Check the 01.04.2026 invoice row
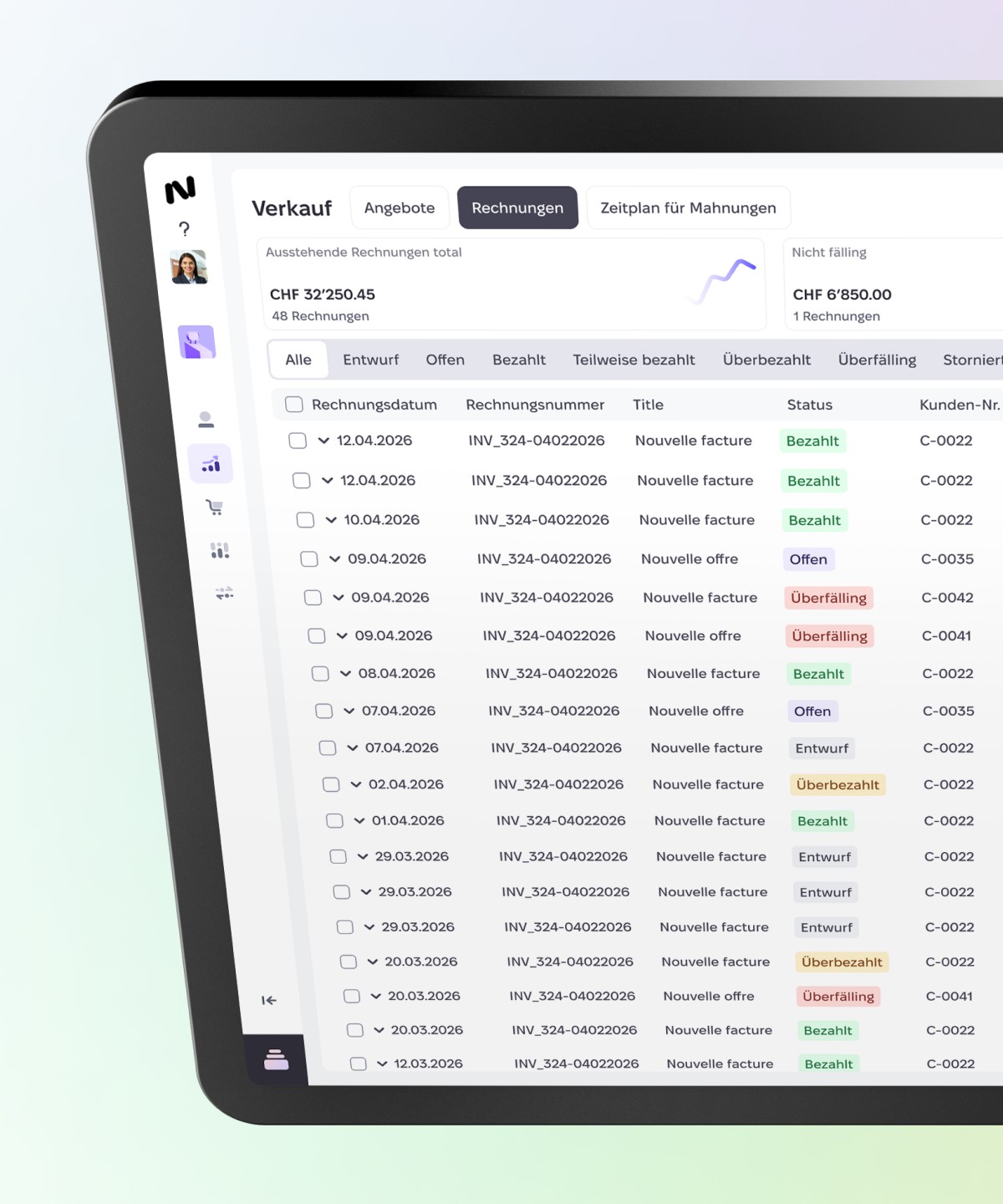This screenshot has width=1003, height=1204. pyautogui.click(x=334, y=821)
